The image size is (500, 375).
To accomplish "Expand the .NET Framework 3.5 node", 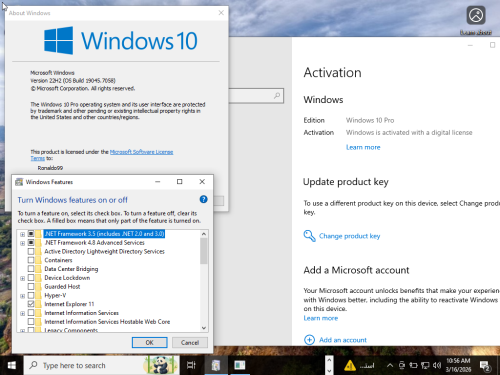I will [x=22, y=234].
